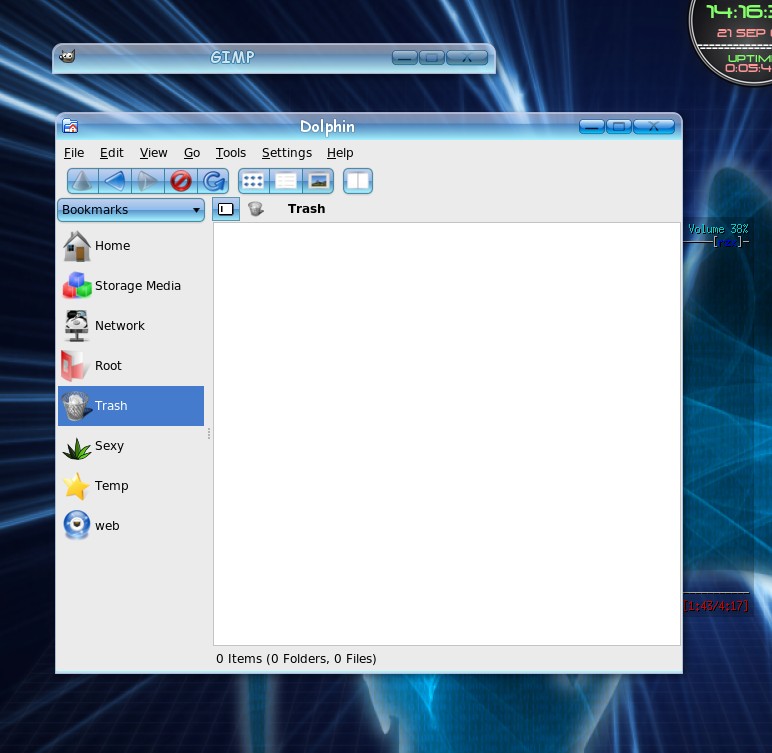
Task: Click the trash can icon in location bar
Action: (256, 209)
